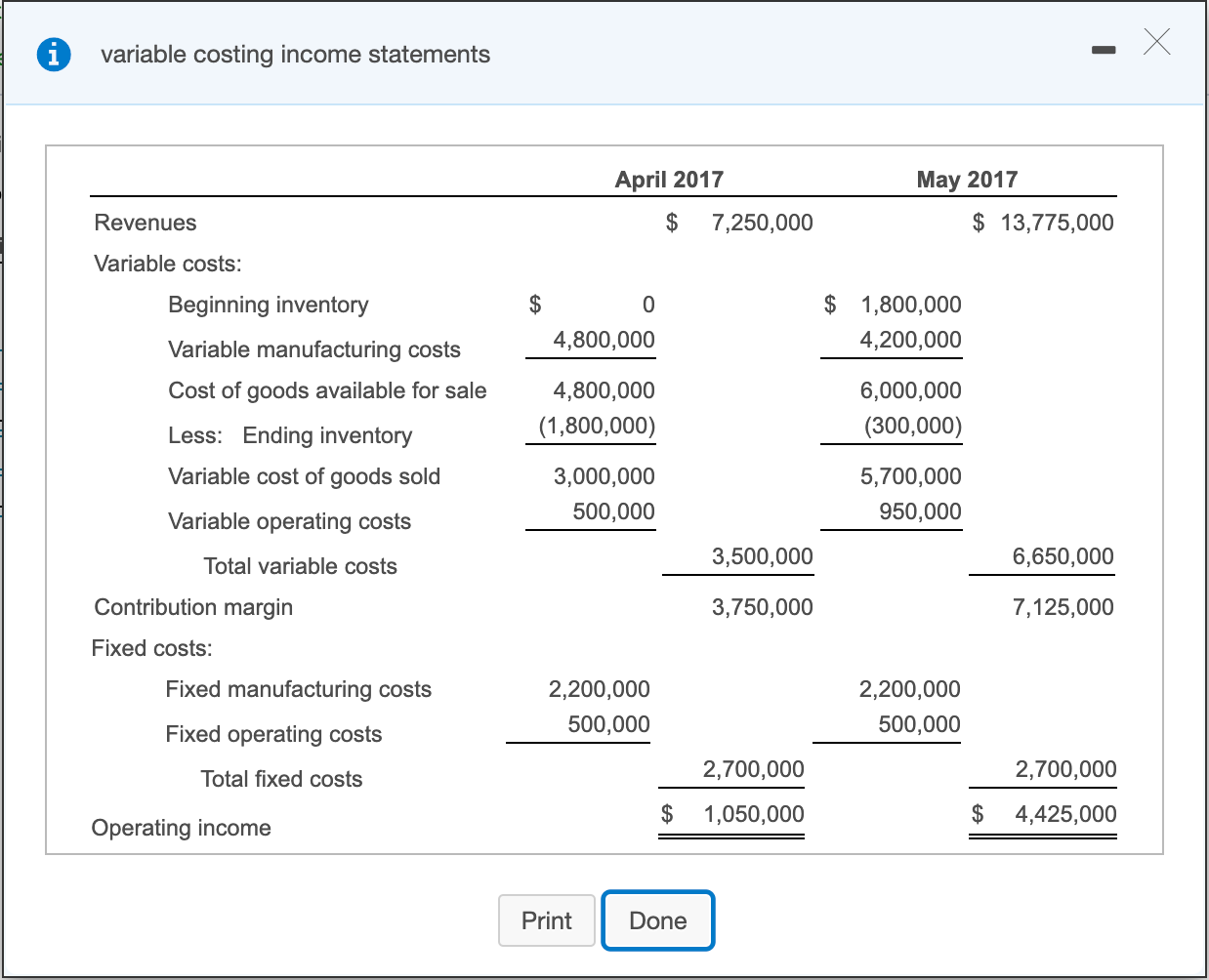Click the minimize dash icon
The width and height of the screenshot is (1209, 980).
[1103, 48]
